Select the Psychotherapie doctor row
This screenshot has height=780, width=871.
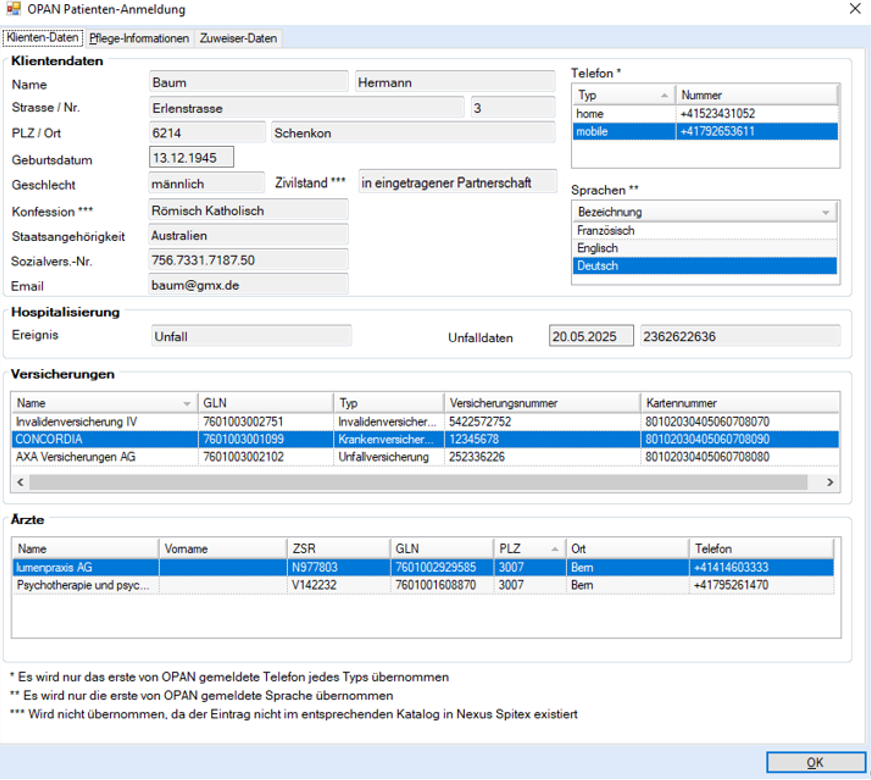coord(84,585)
